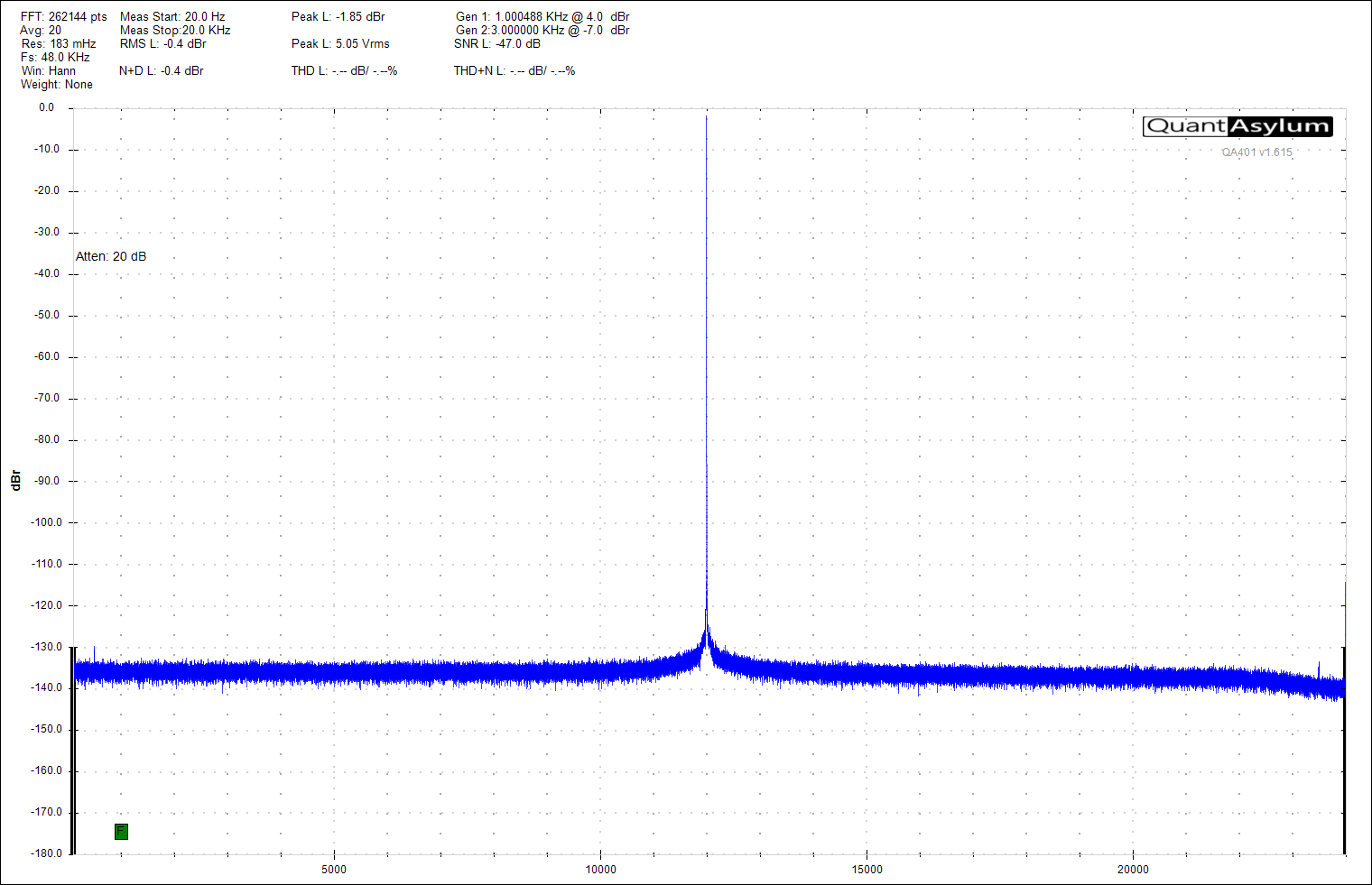Click the 0.0 y-axis tick label
Screen dimensions: 1372x885
pos(46,107)
